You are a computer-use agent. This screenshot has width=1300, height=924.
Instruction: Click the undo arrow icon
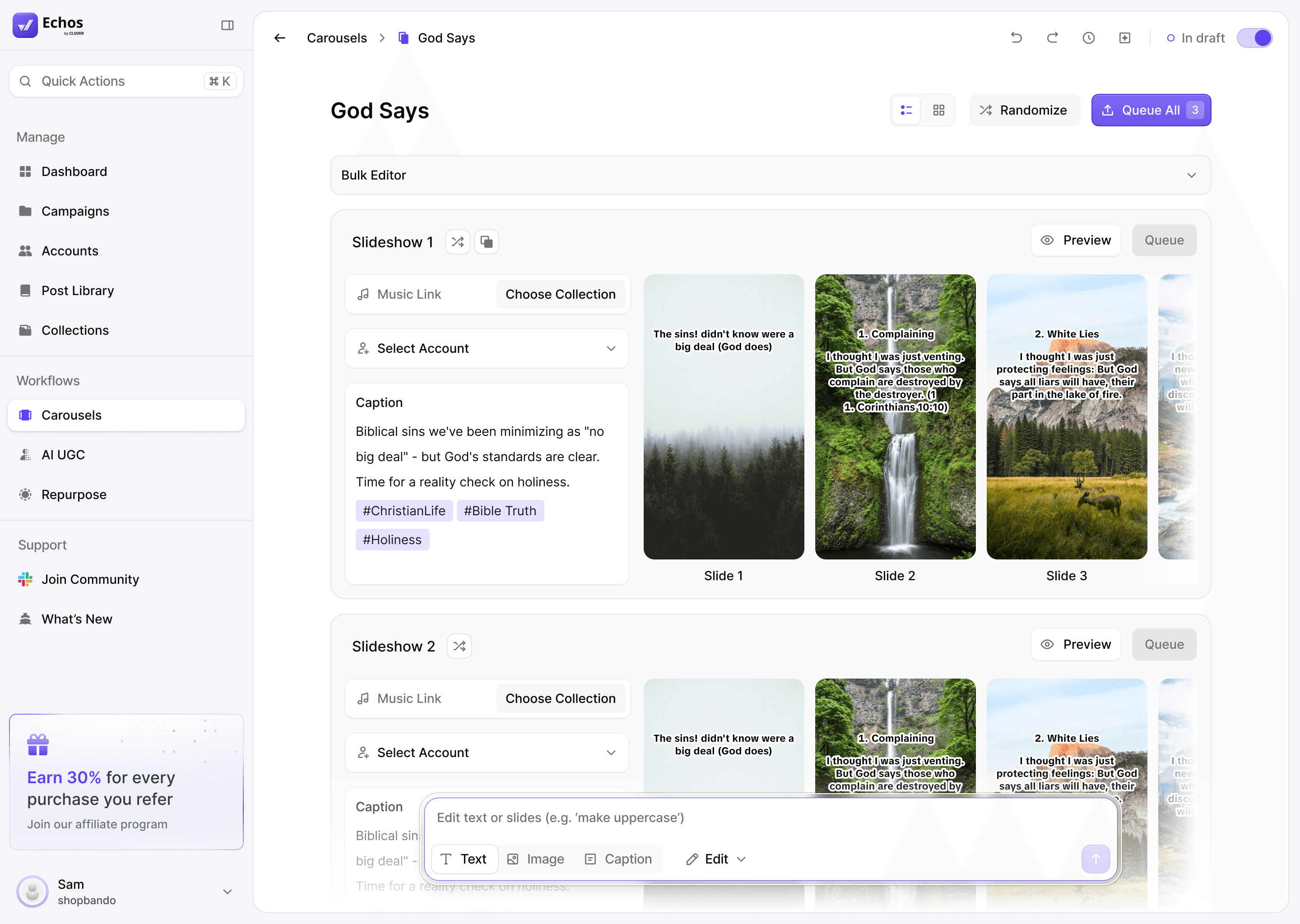coord(1016,37)
